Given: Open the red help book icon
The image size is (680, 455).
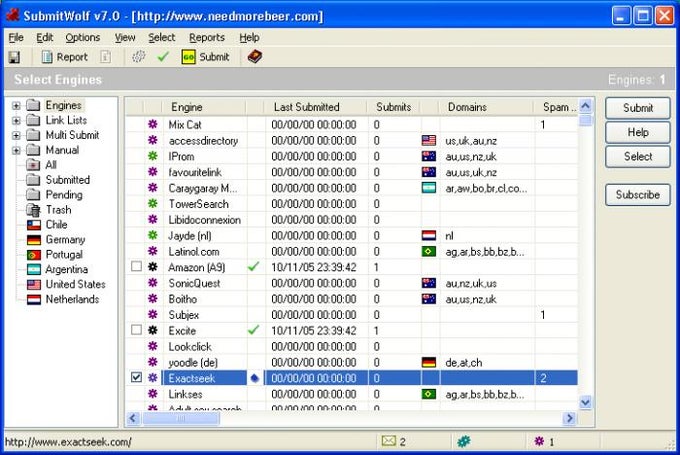Looking at the screenshot, I should pyautogui.click(x=255, y=56).
